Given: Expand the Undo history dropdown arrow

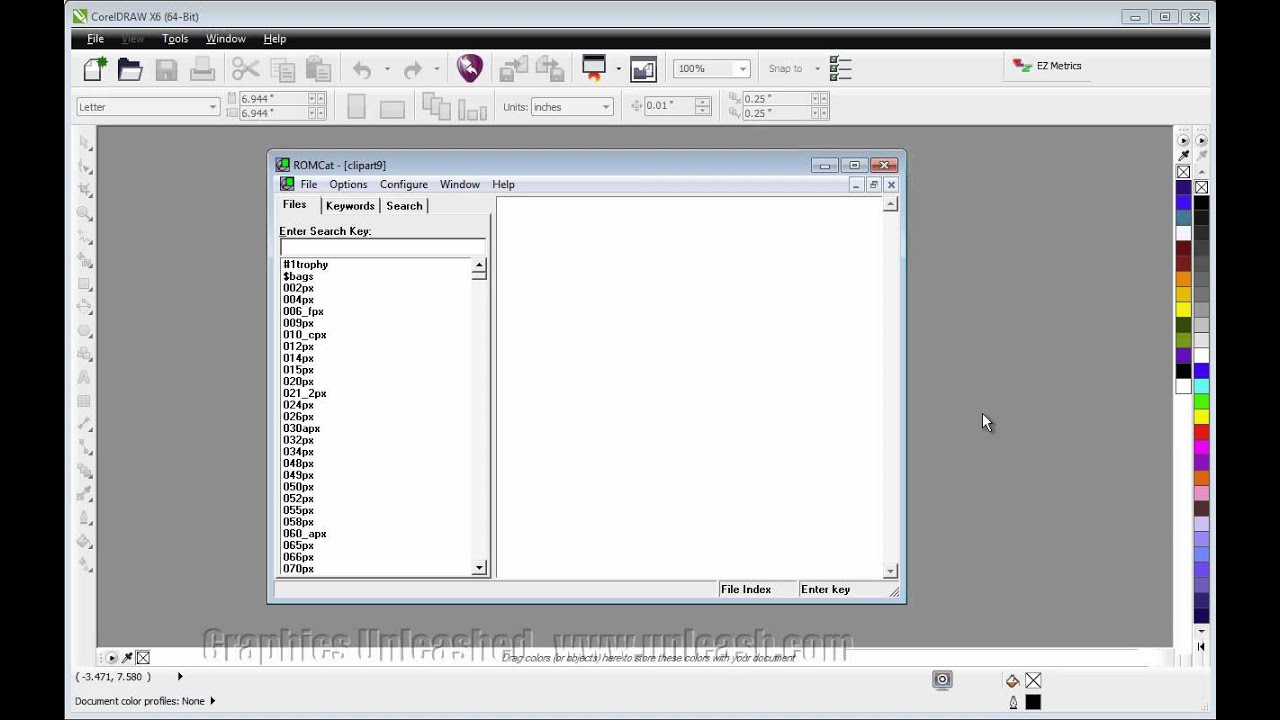Looking at the screenshot, I should 387,69.
